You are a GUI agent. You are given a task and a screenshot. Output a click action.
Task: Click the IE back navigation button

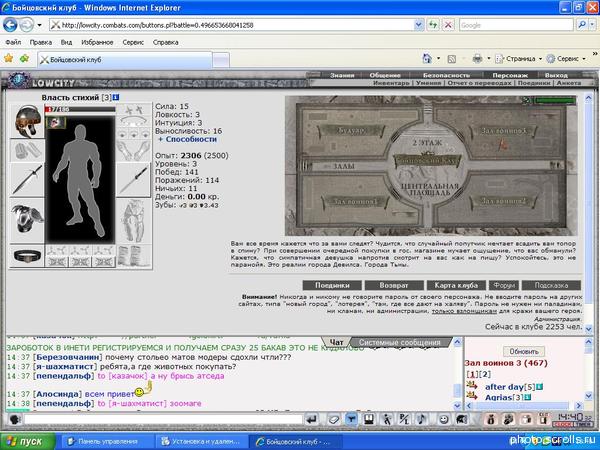point(10,25)
